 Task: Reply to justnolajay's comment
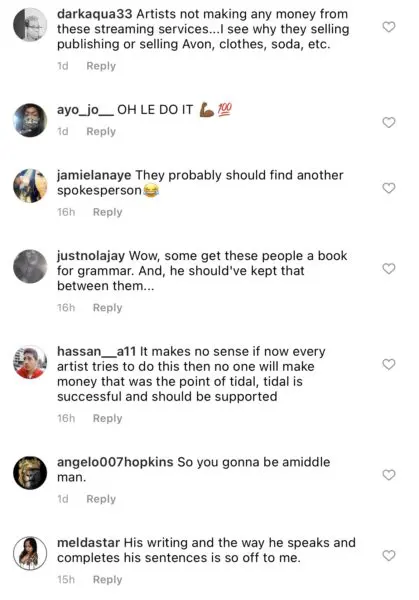point(108,308)
